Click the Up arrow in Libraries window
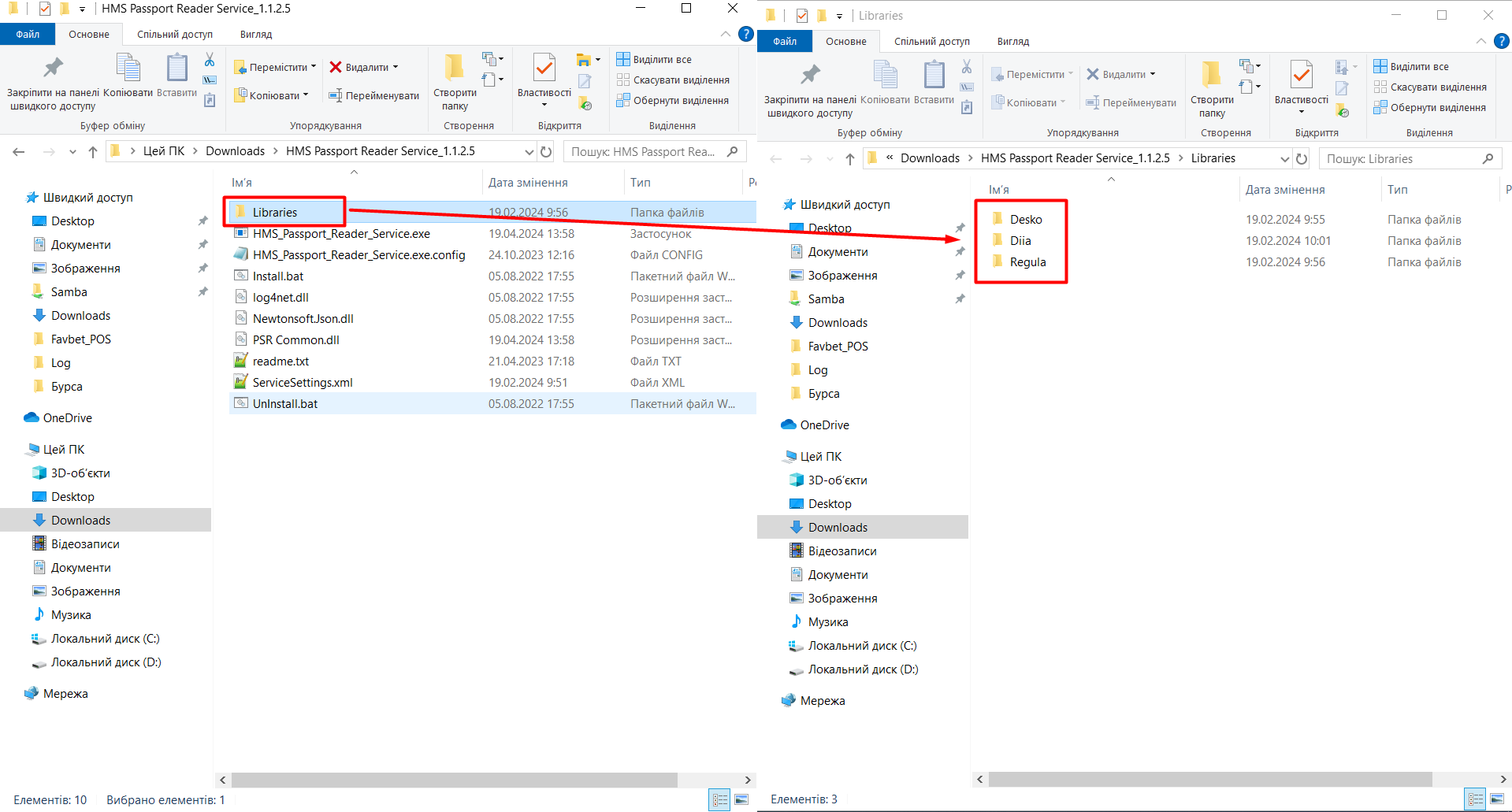Screen dimensions: 1512x812 (x=850, y=158)
